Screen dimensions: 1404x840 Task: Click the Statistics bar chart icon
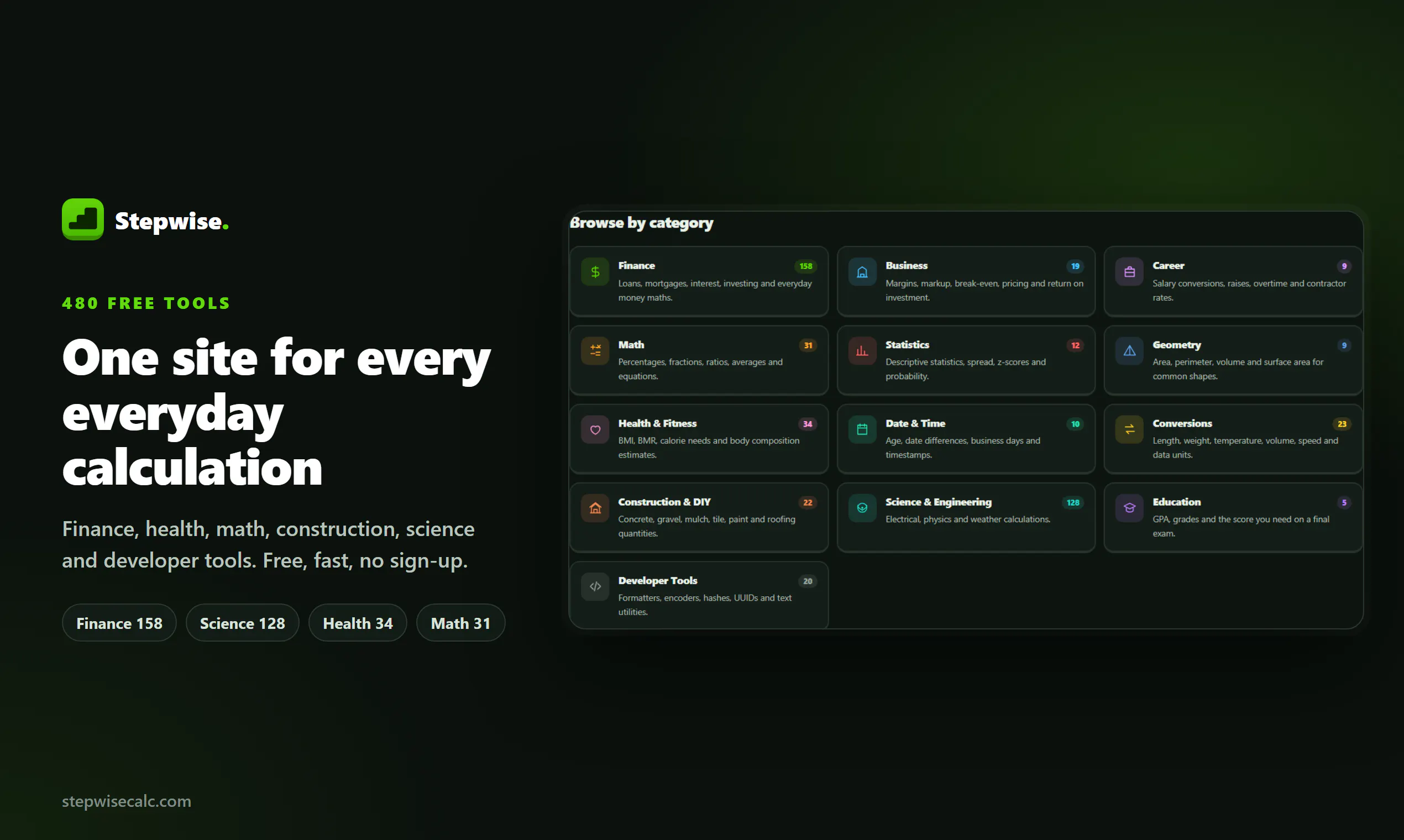tap(862, 351)
